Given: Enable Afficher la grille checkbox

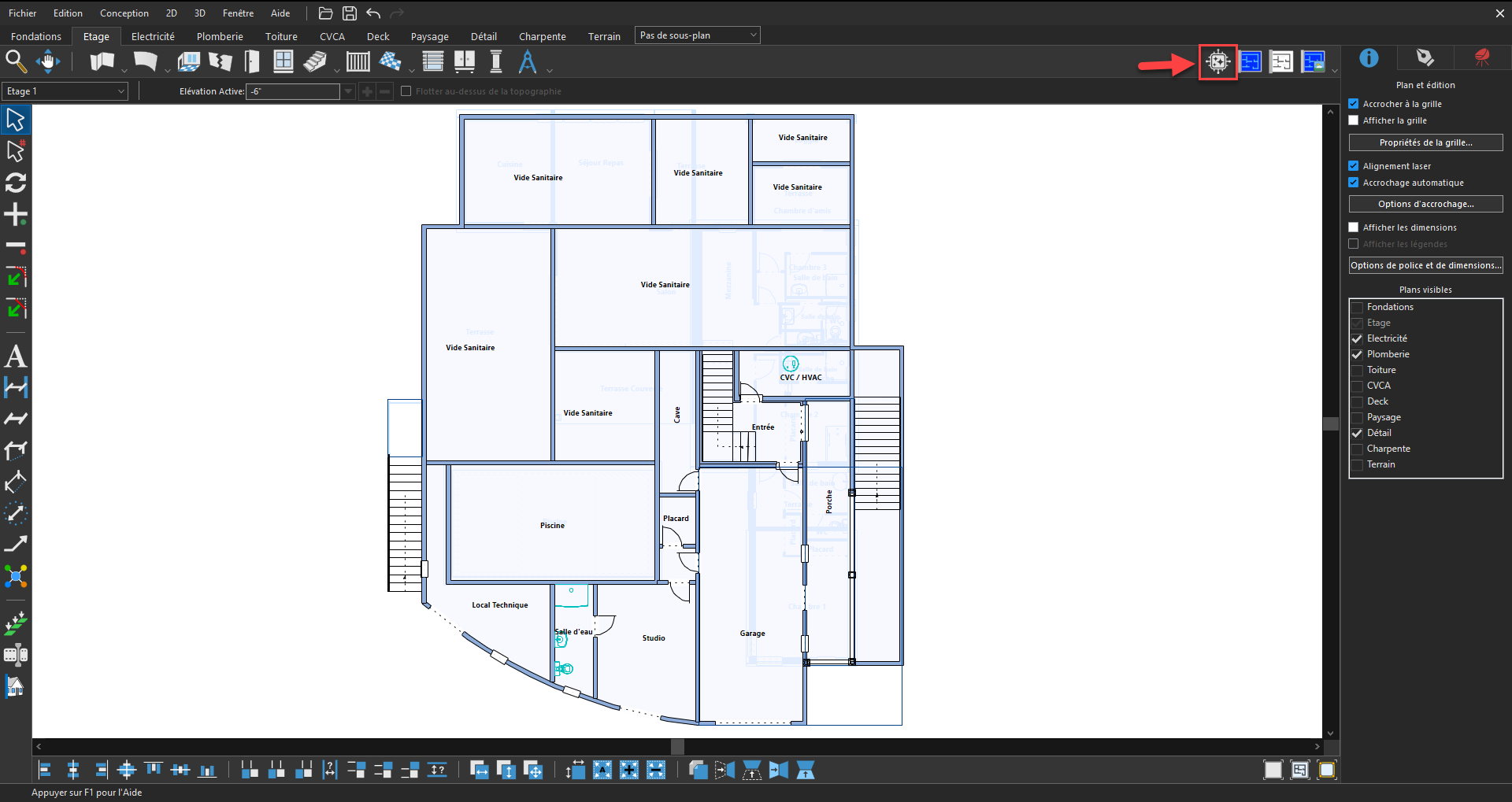Looking at the screenshot, I should 1353,120.
